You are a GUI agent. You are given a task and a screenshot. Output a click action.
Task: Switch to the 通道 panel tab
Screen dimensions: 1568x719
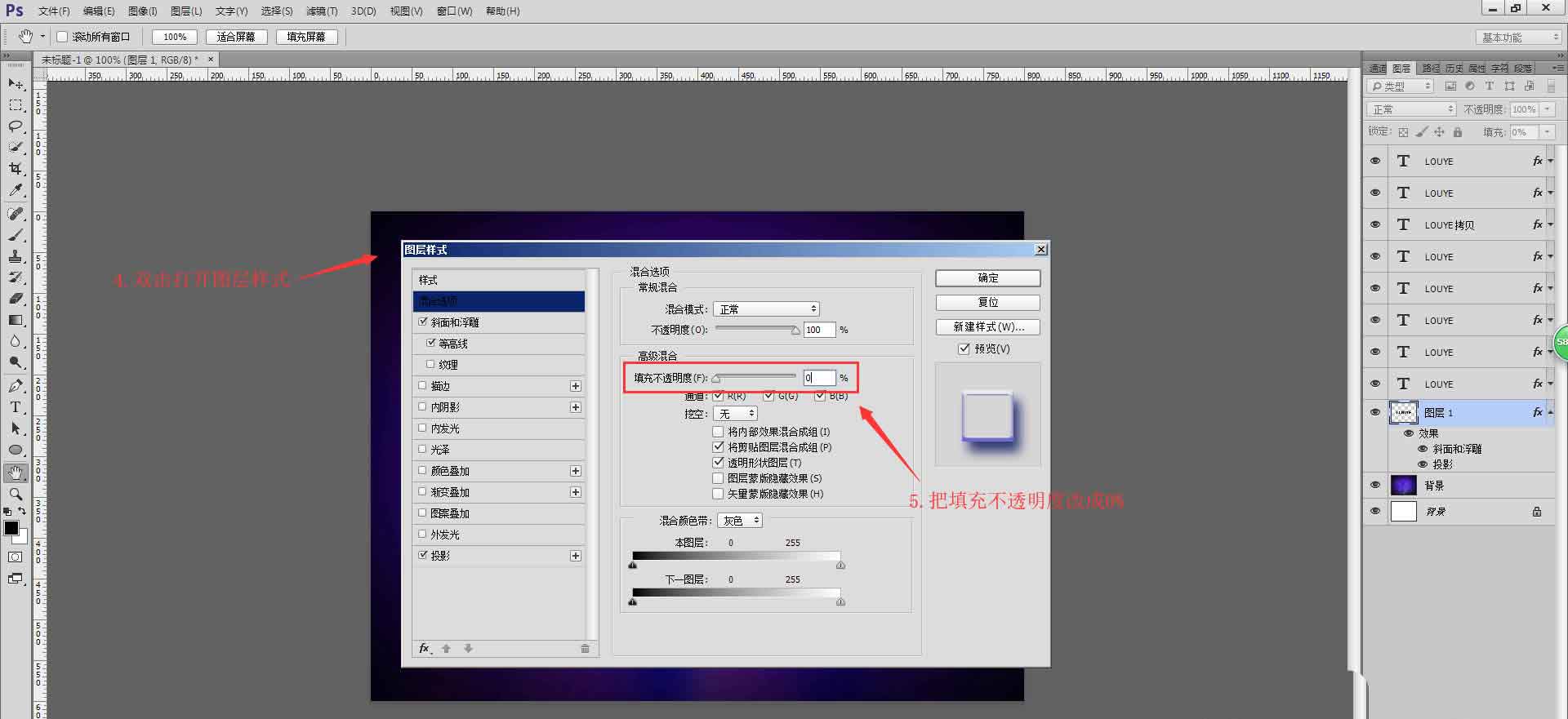(1378, 68)
